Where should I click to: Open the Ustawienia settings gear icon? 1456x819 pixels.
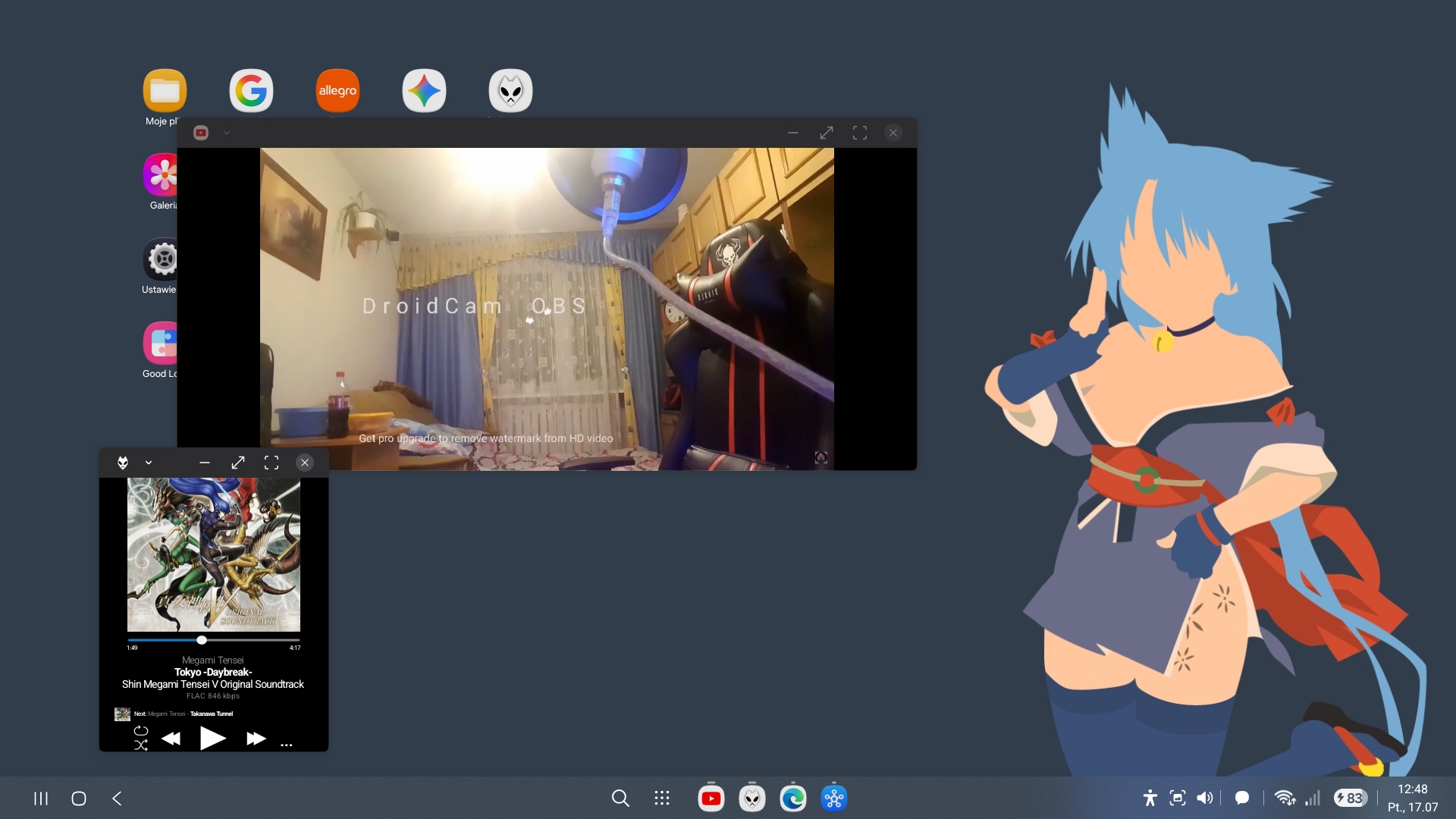161,259
